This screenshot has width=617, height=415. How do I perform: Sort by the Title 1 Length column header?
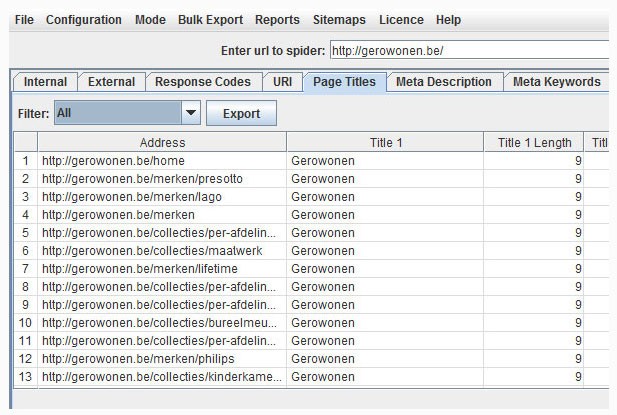[534, 143]
